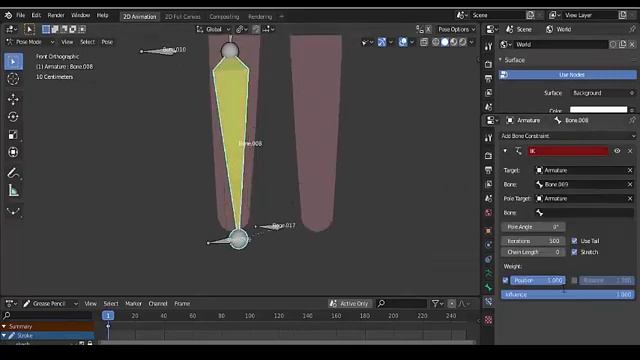Open the Object Data properties tab
This screenshot has height=360, width=640.
click(489, 273)
